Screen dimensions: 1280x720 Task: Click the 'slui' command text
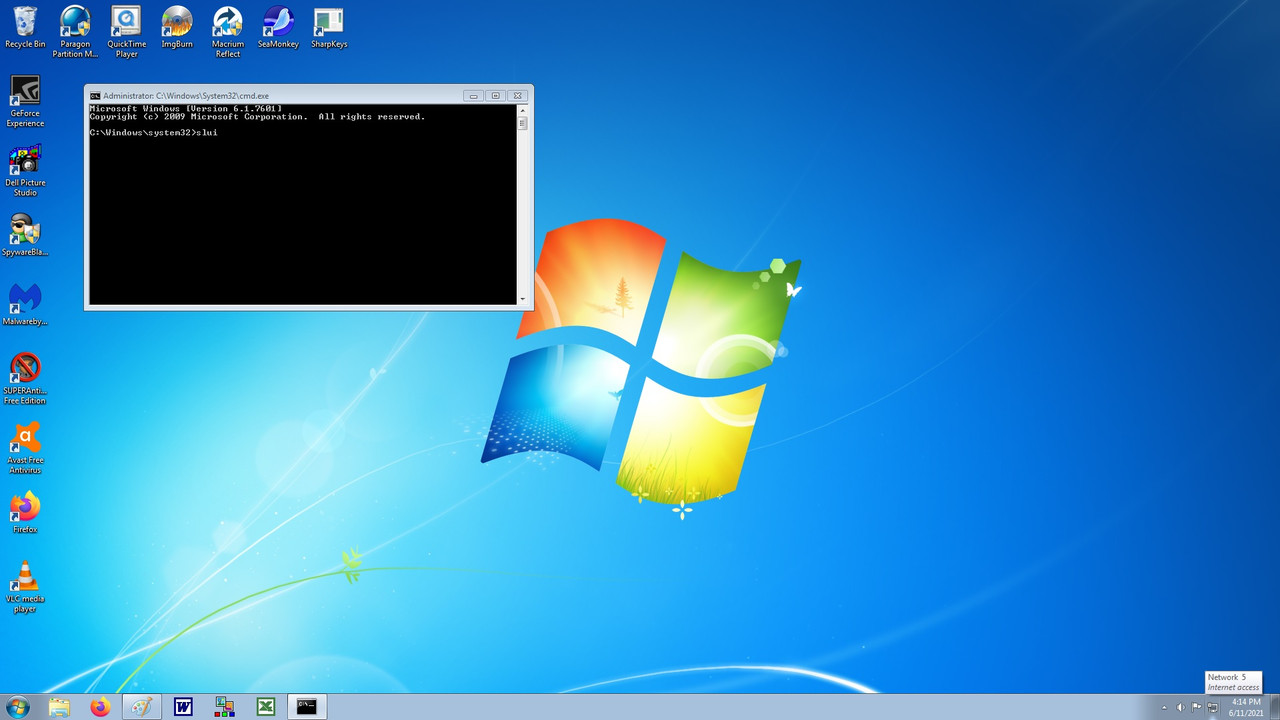tap(208, 132)
